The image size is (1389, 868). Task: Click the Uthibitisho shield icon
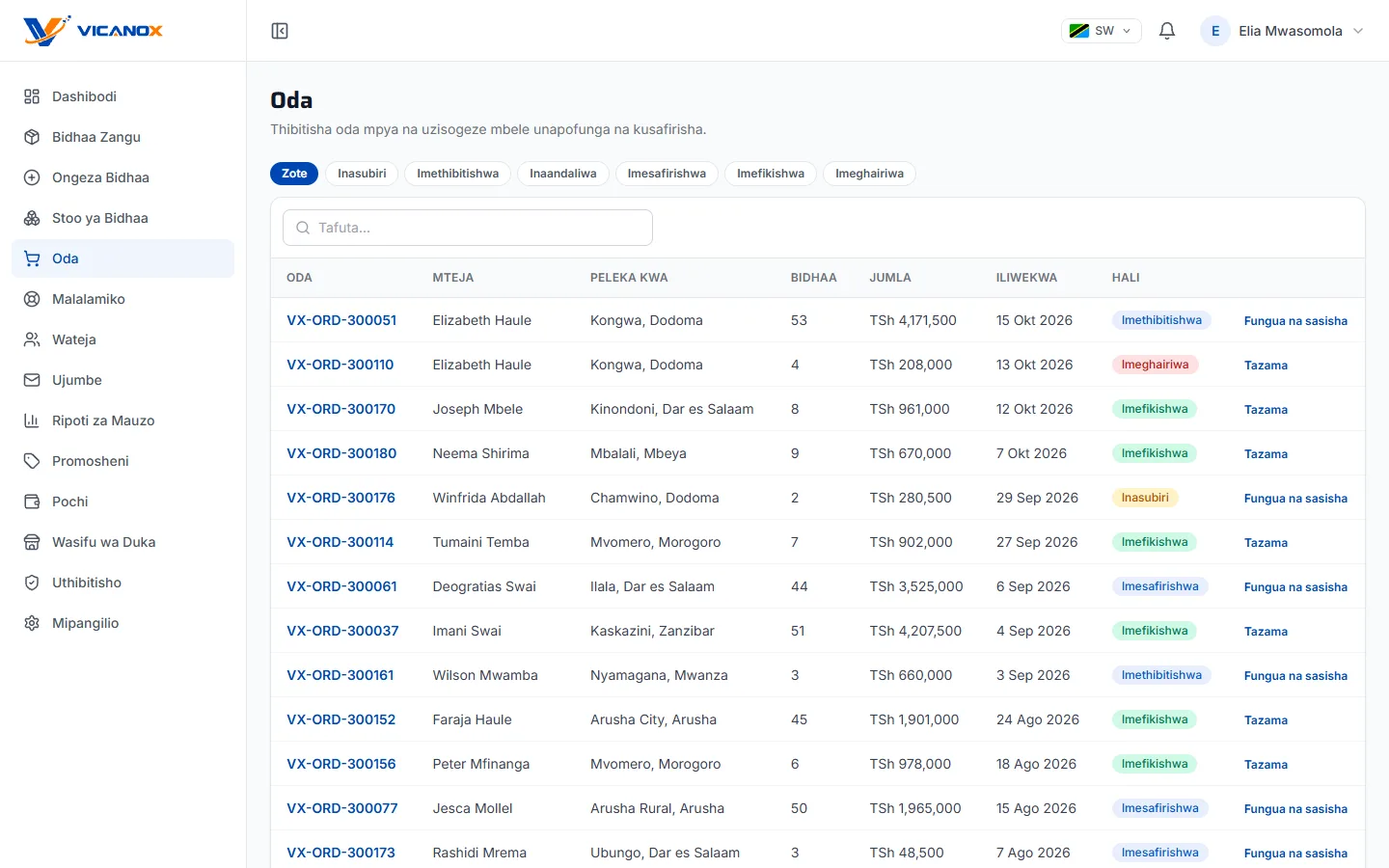[32, 583]
